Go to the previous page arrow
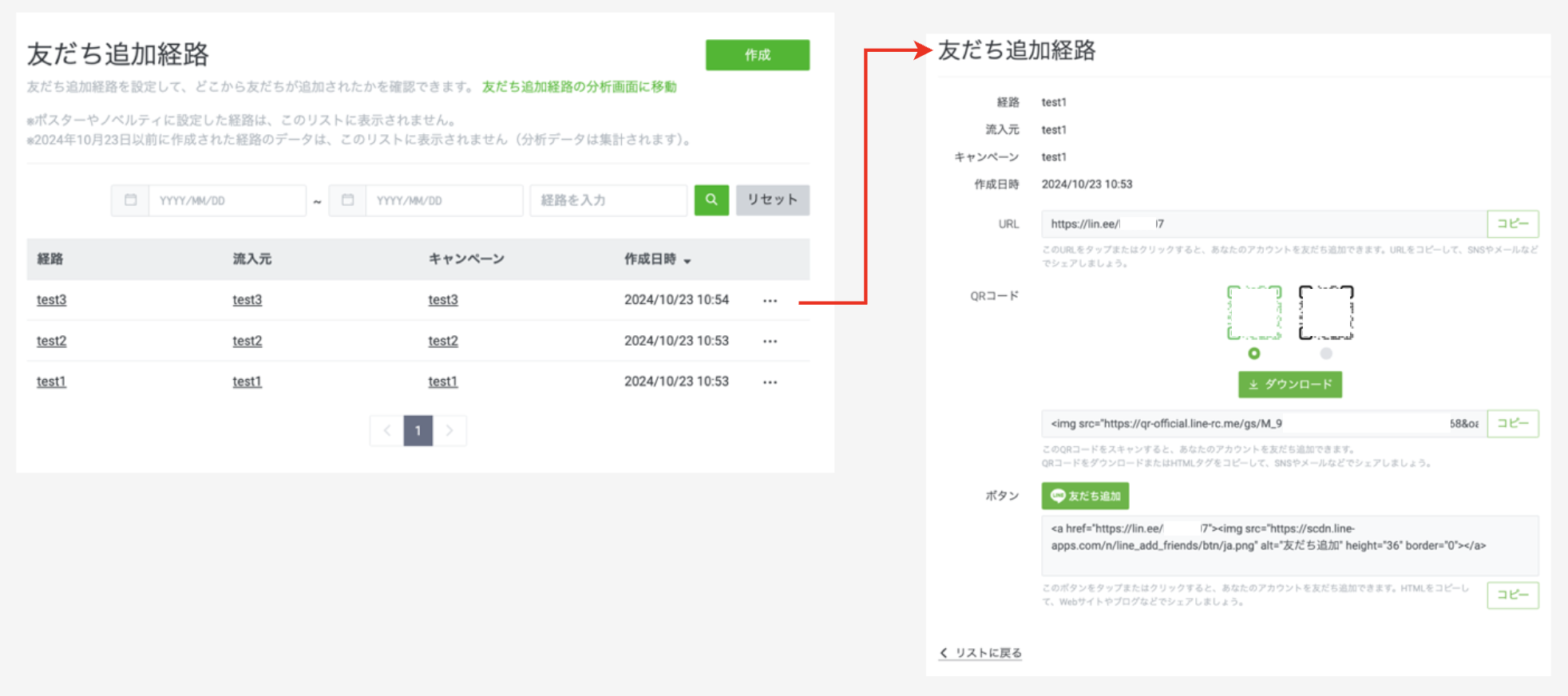 pos(386,430)
